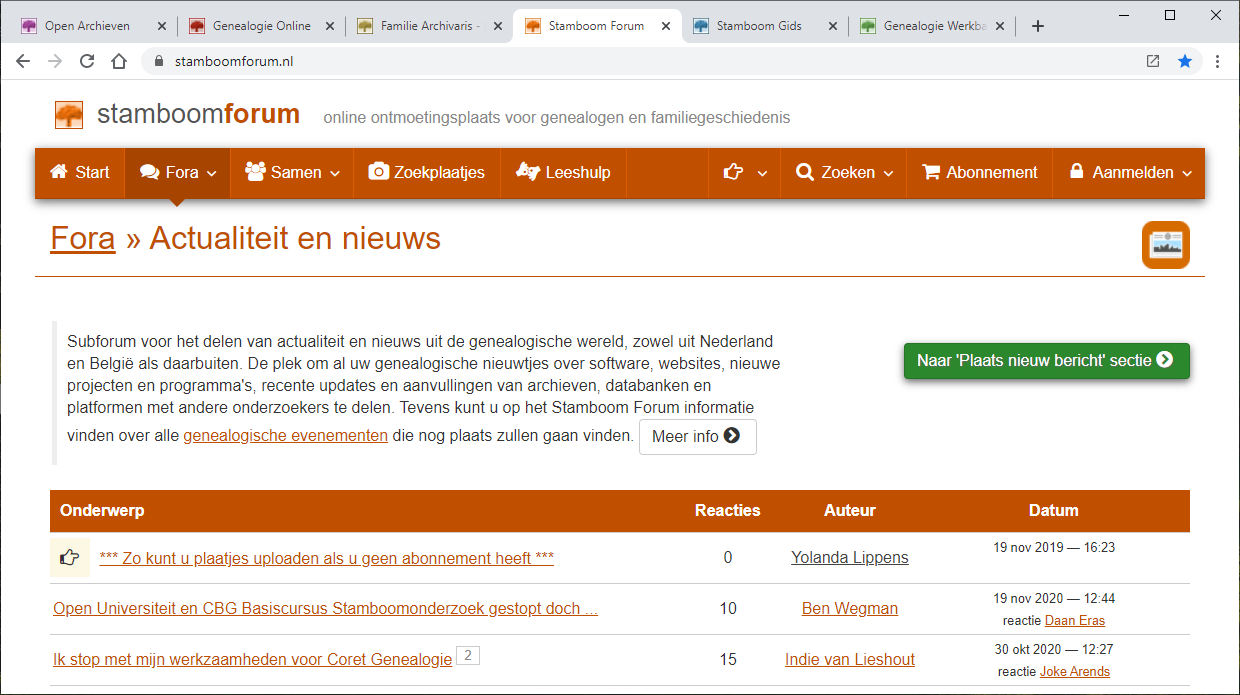This screenshot has height=695, width=1240.
Task: Expand the pointing-hand dropdown menu
Action: pyautogui.click(x=744, y=172)
